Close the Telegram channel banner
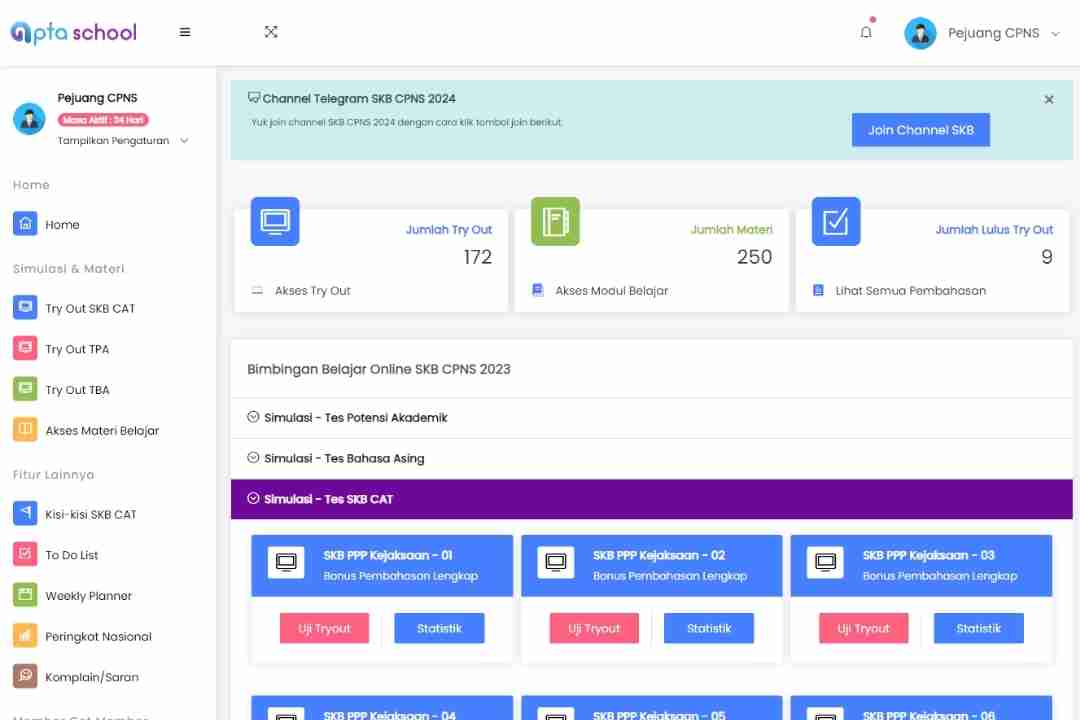This screenshot has height=720, width=1080. (1048, 99)
